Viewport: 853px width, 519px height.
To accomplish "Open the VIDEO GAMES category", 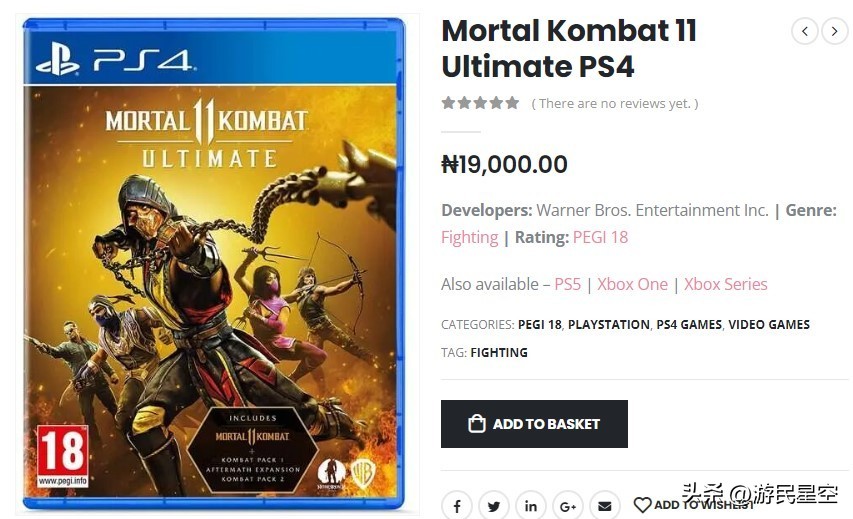I will point(768,324).
